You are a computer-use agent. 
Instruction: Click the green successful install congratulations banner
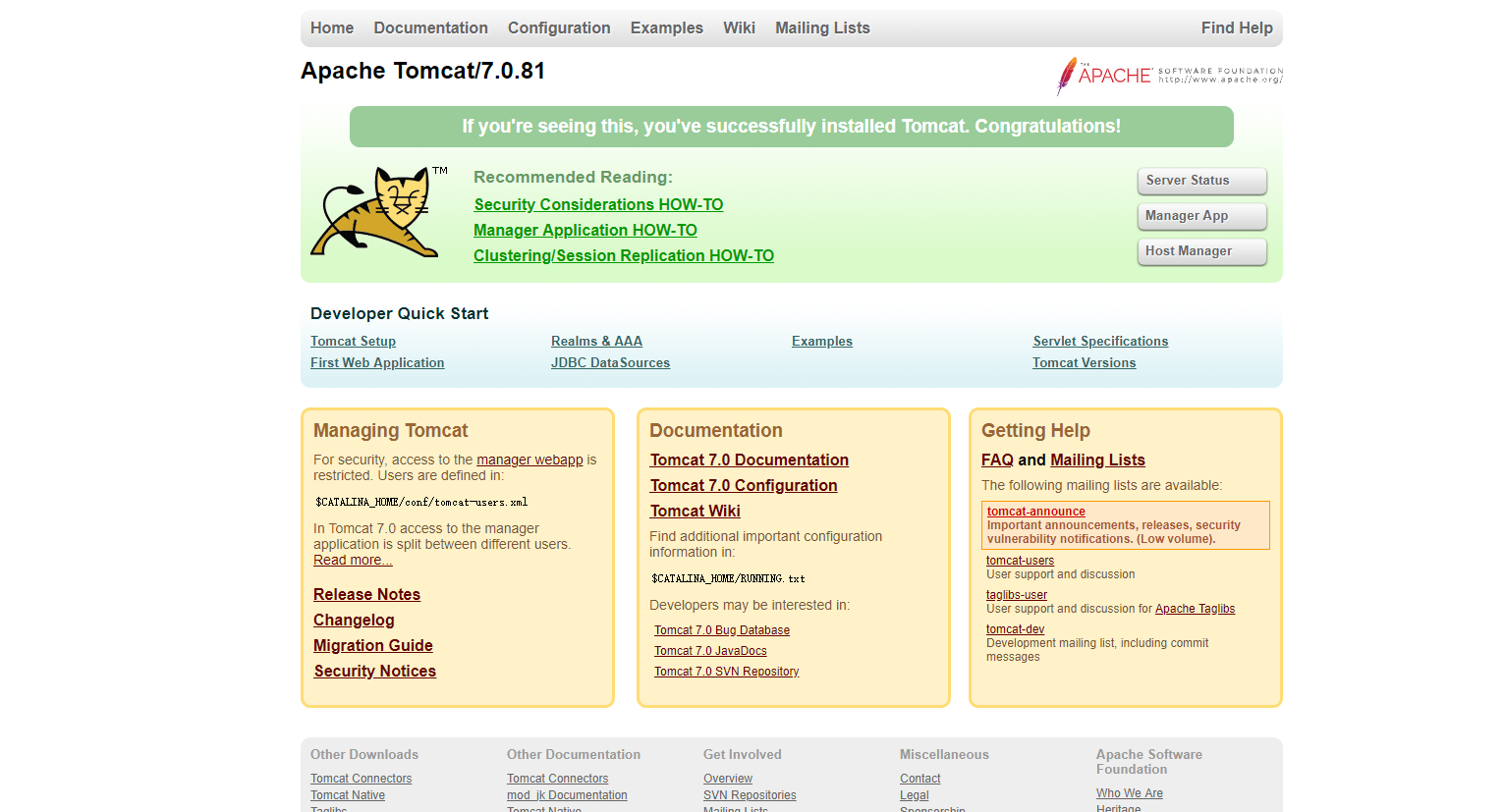[x=791, y=127]
